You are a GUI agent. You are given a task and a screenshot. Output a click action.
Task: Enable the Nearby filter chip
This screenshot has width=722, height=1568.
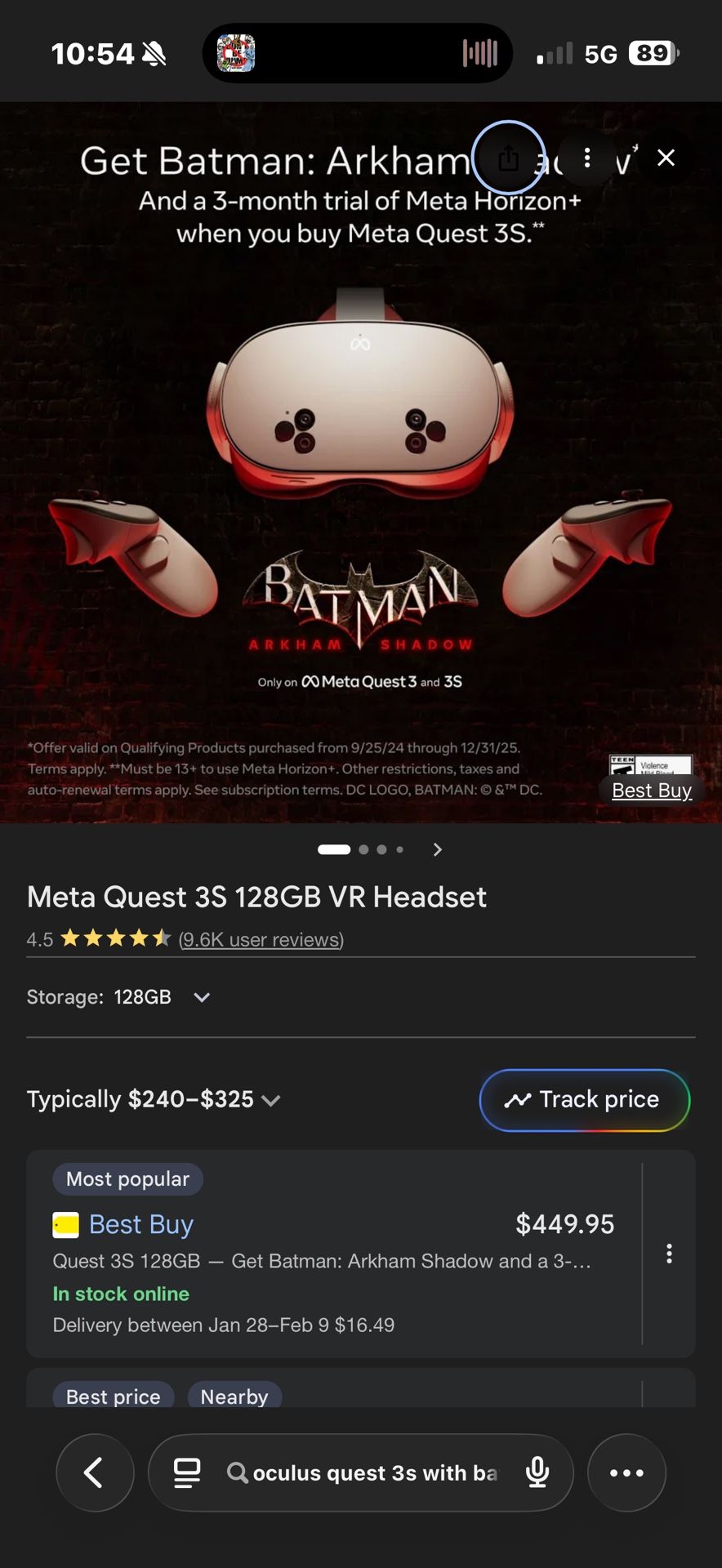tap(235, 1397)
